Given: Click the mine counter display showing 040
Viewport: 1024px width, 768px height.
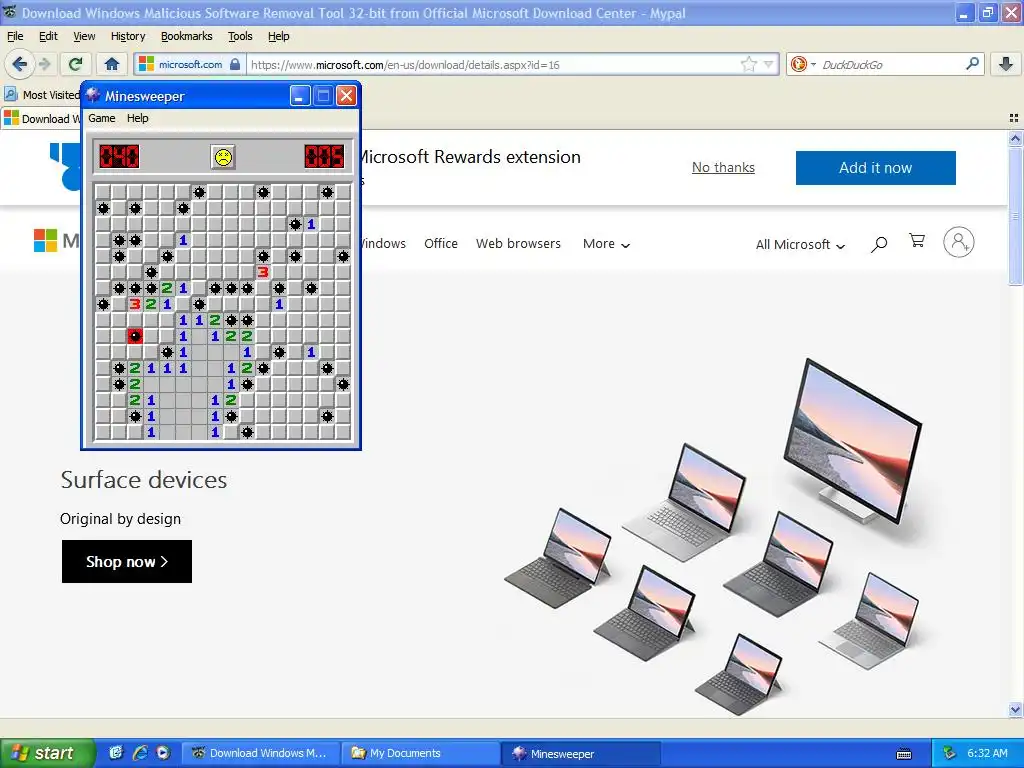Looking at the screenshot, I should pos(119,157).
